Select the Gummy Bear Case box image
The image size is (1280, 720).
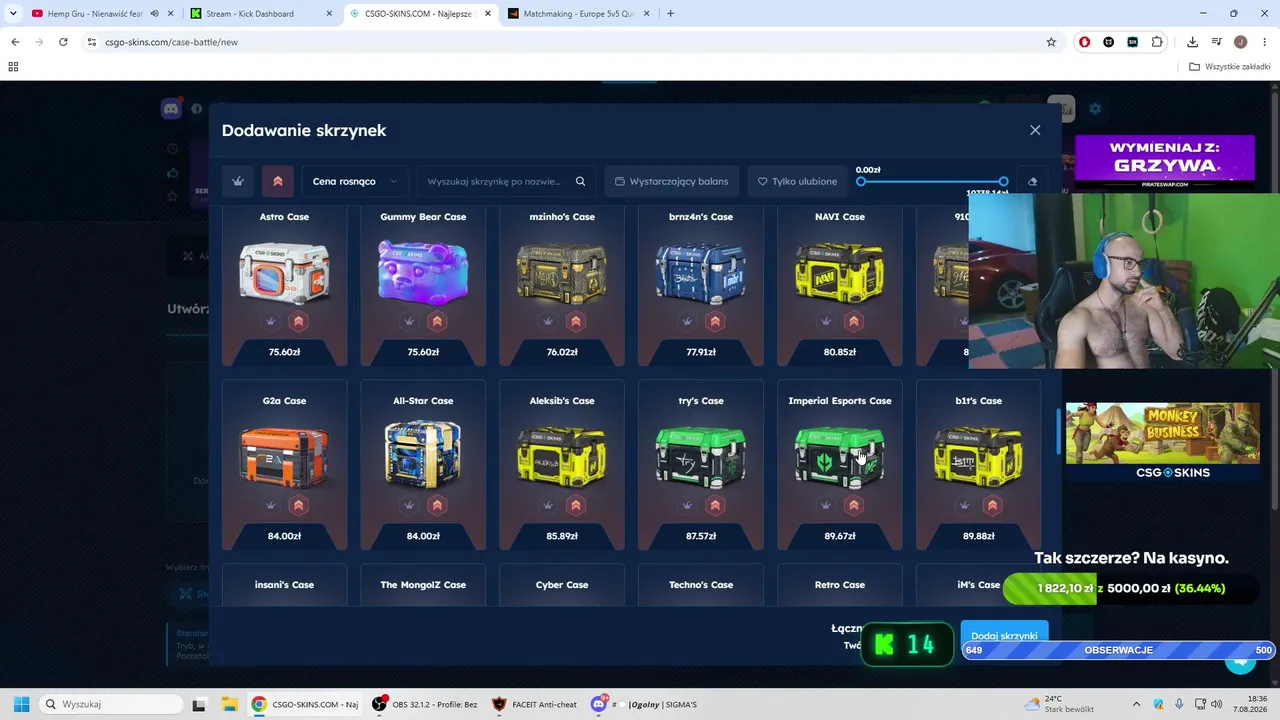tap(423, 271)
